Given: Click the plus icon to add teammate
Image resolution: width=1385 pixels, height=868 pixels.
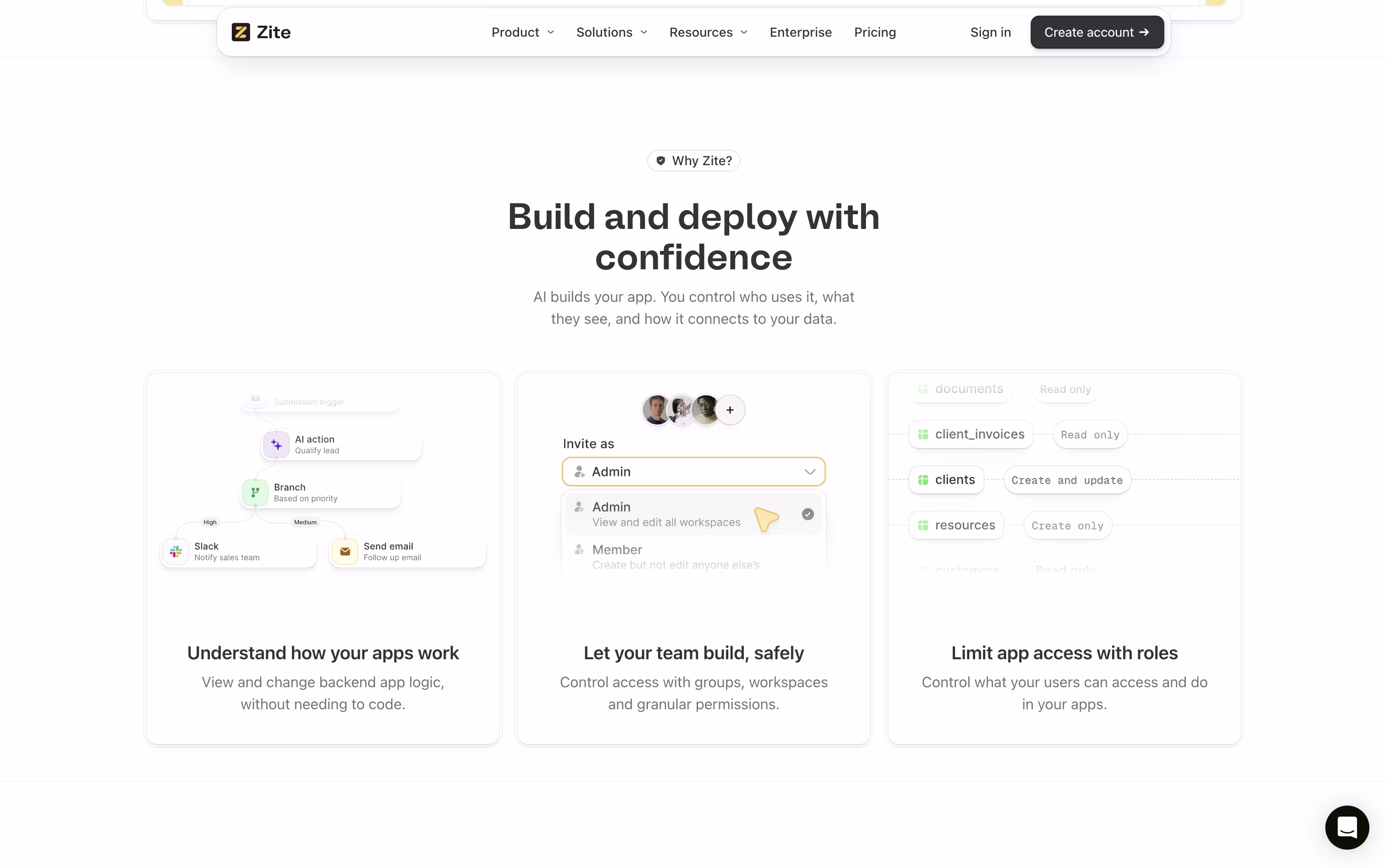Looking at the screenshot, I should point(730,410).
